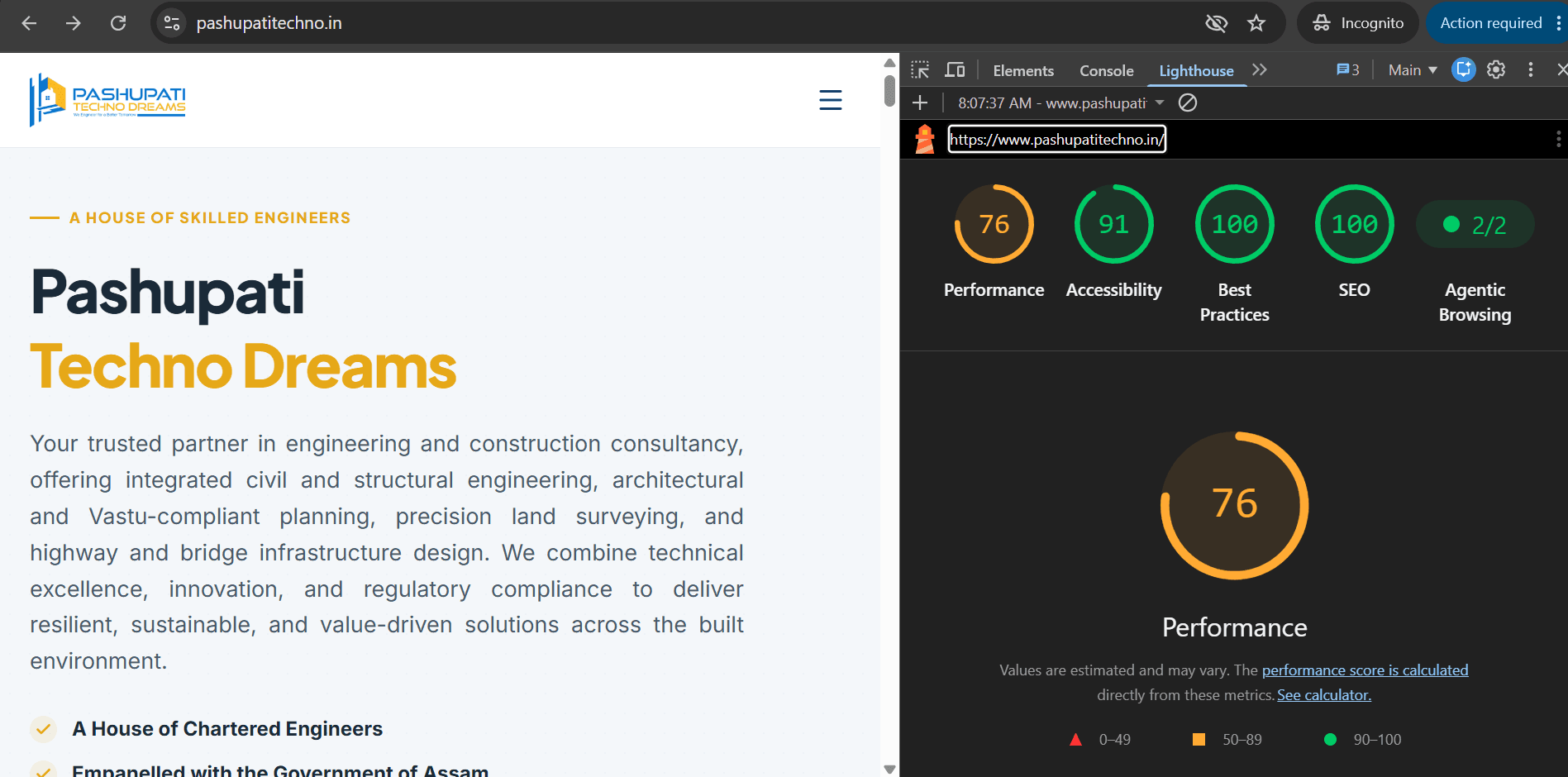Select the Lighthouse tab
Image resolution: width=1568 pixels, height=777 pixels.
1196,71
